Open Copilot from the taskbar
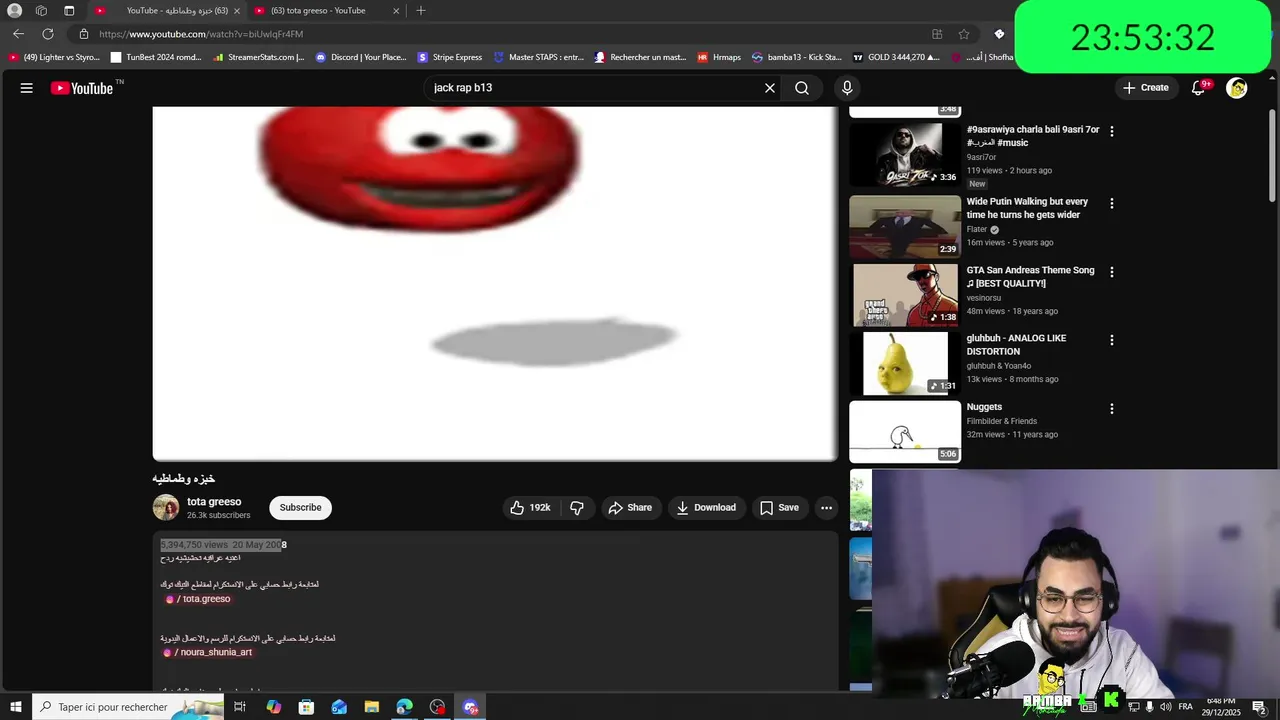The image size is (1280, 720). 273,707
